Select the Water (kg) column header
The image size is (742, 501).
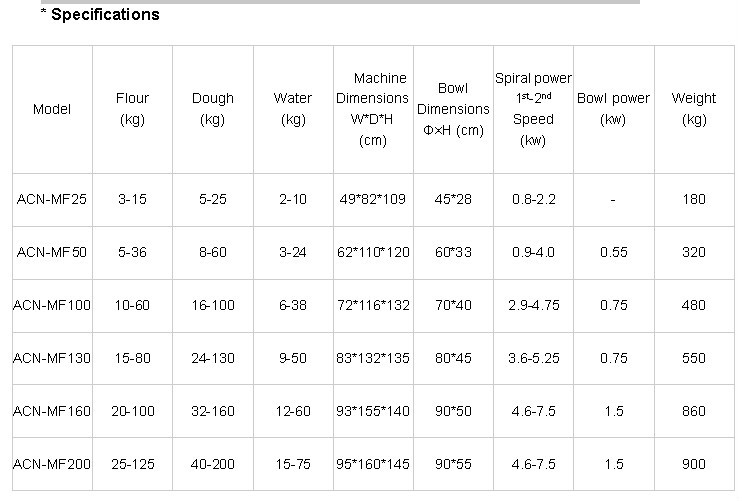pos(293,109)
